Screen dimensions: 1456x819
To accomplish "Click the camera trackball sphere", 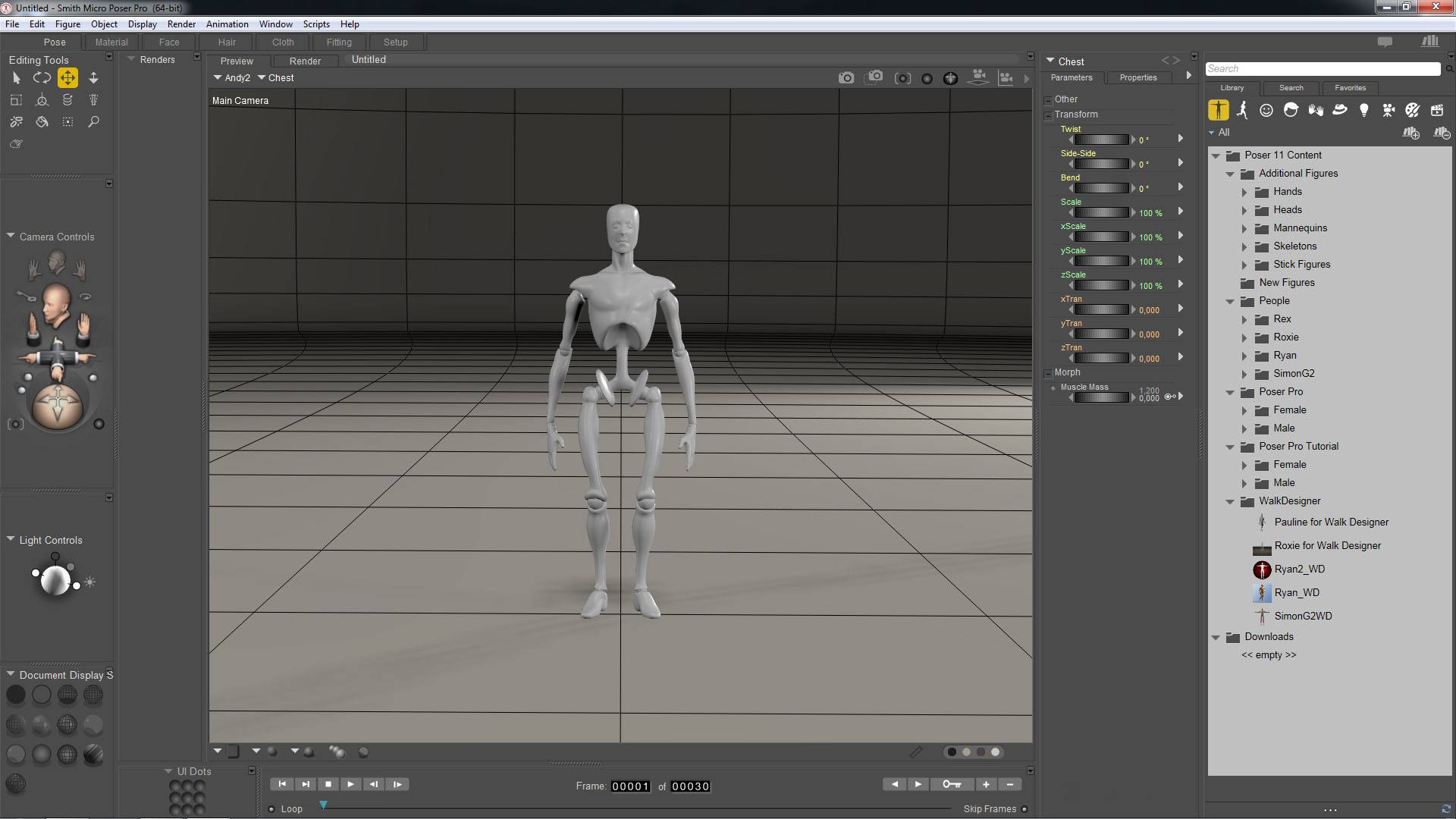I will coord(58,405).
